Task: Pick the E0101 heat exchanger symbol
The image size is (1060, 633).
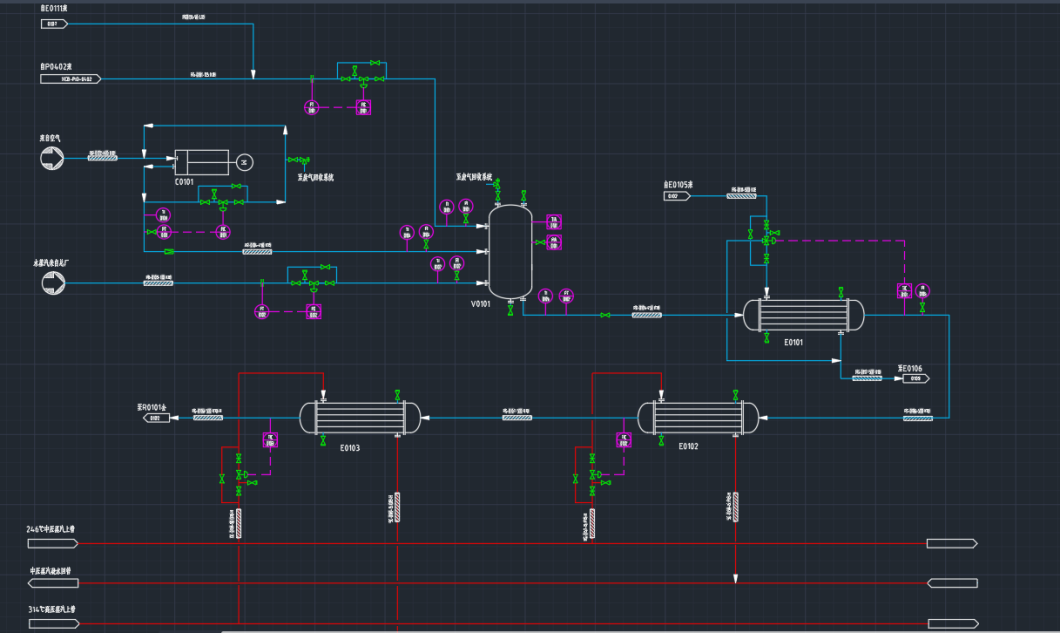Action: point(803,316)
